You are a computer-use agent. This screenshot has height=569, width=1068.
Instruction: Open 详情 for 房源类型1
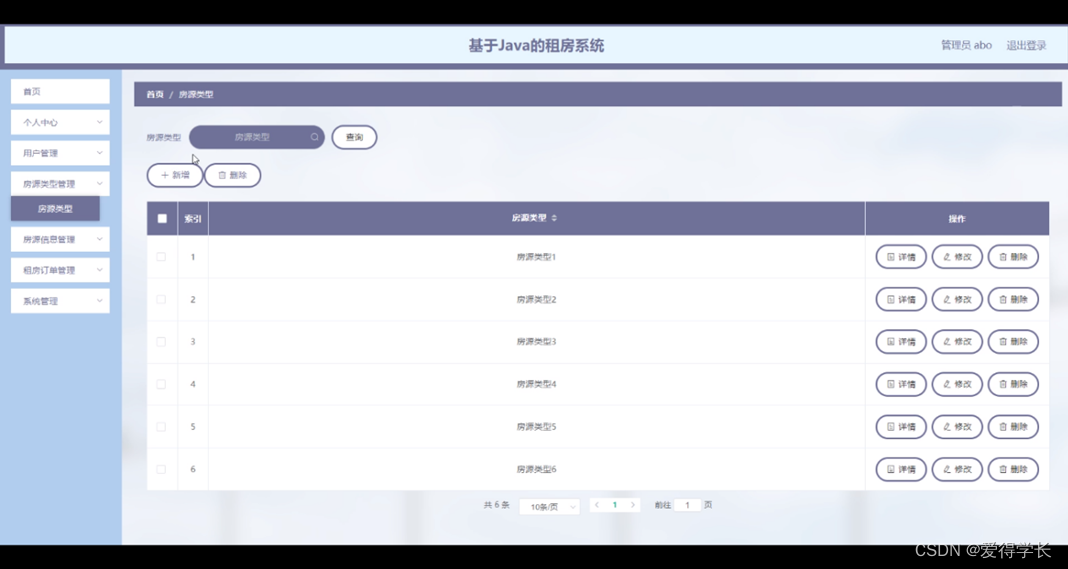click(x=901, y=257)
